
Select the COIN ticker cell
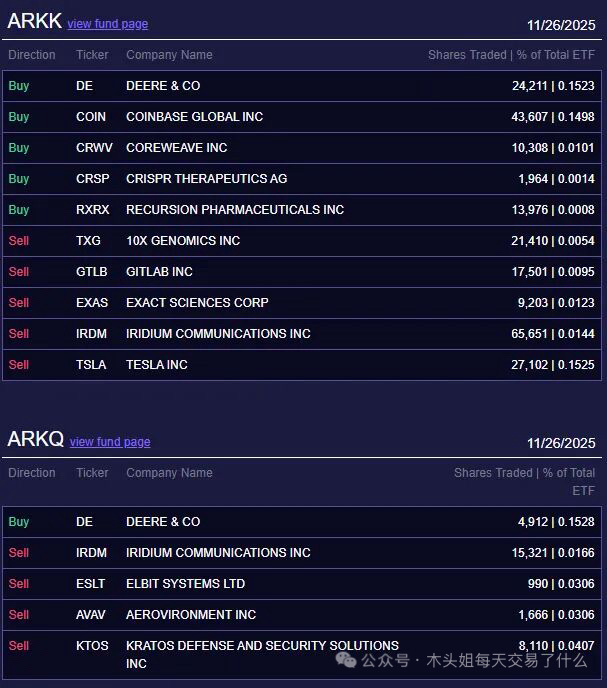(x=91, y=117)
